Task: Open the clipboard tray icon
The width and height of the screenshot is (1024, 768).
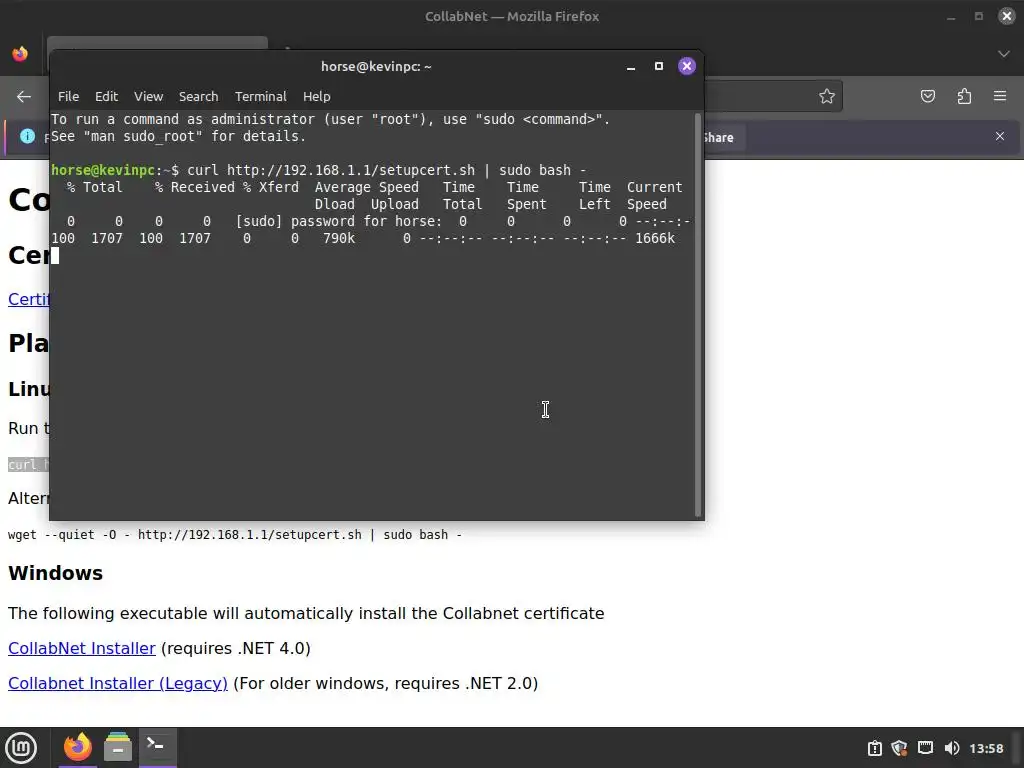Action: [874, 748]
